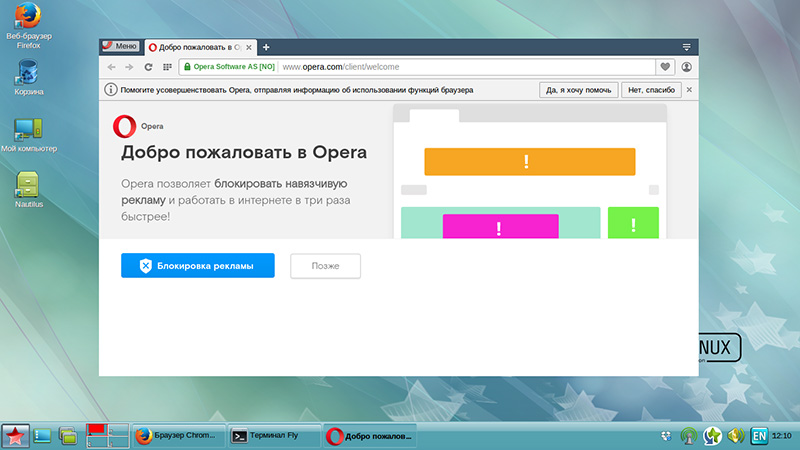Click Да, я хочу помочь button
The image size is (800, 450).
pyautogui.click(x=579, y=90)
